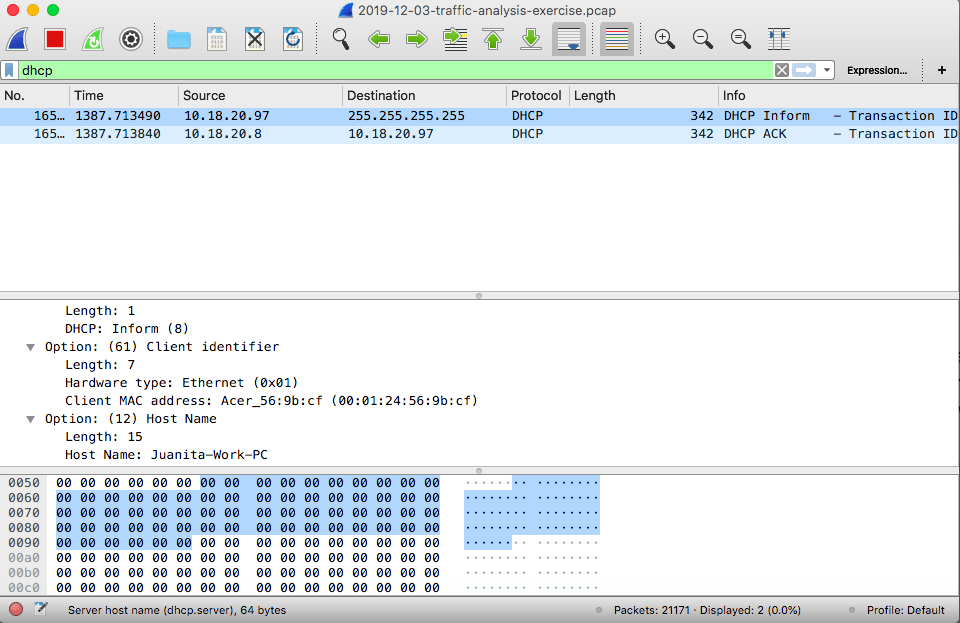
Task: Click source address 10.18.20.8
Action: pos(223,134)
